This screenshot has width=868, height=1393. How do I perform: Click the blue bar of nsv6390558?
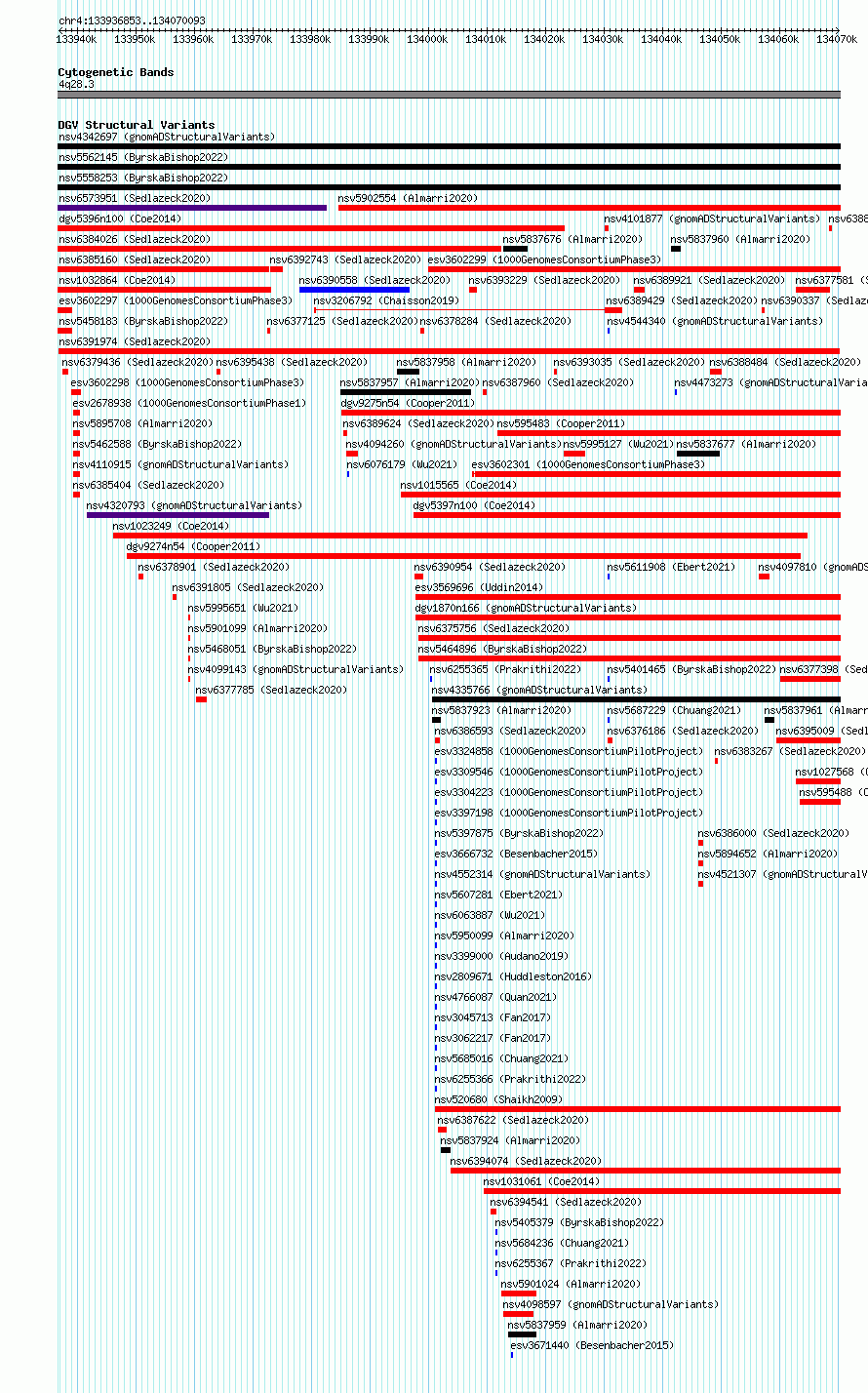point(354,290)
